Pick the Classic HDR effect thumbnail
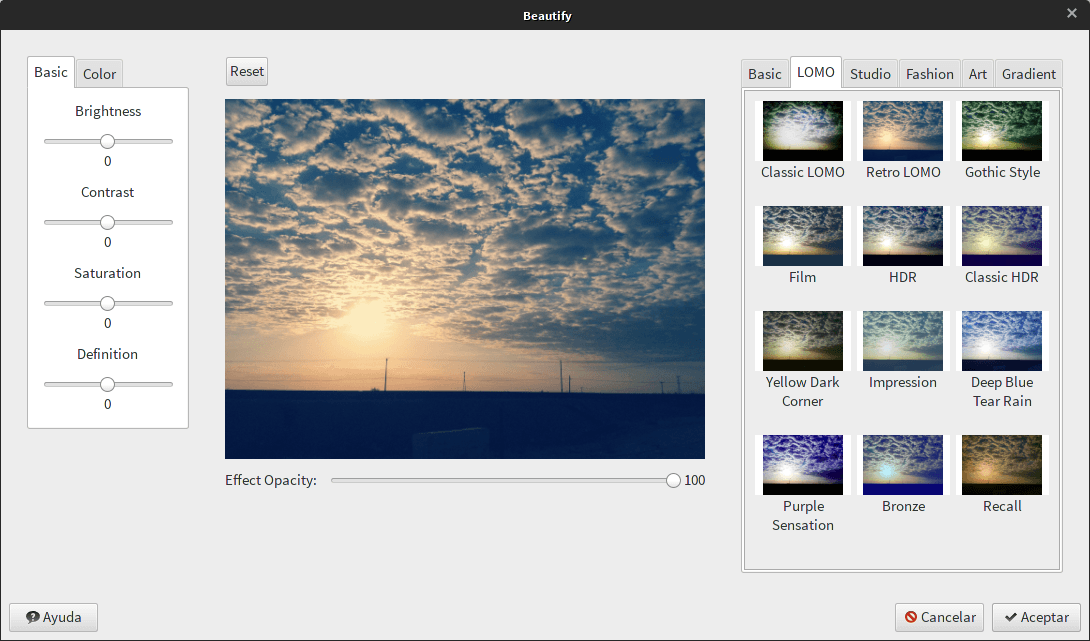The image size is (1090, 641). (x=1001, y=236)
